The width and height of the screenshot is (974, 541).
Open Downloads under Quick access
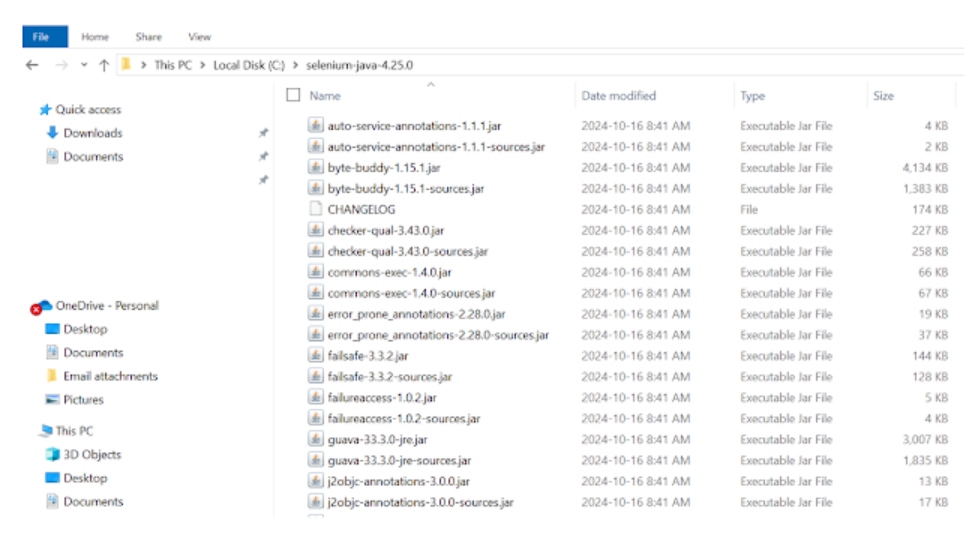click(93, 133)
